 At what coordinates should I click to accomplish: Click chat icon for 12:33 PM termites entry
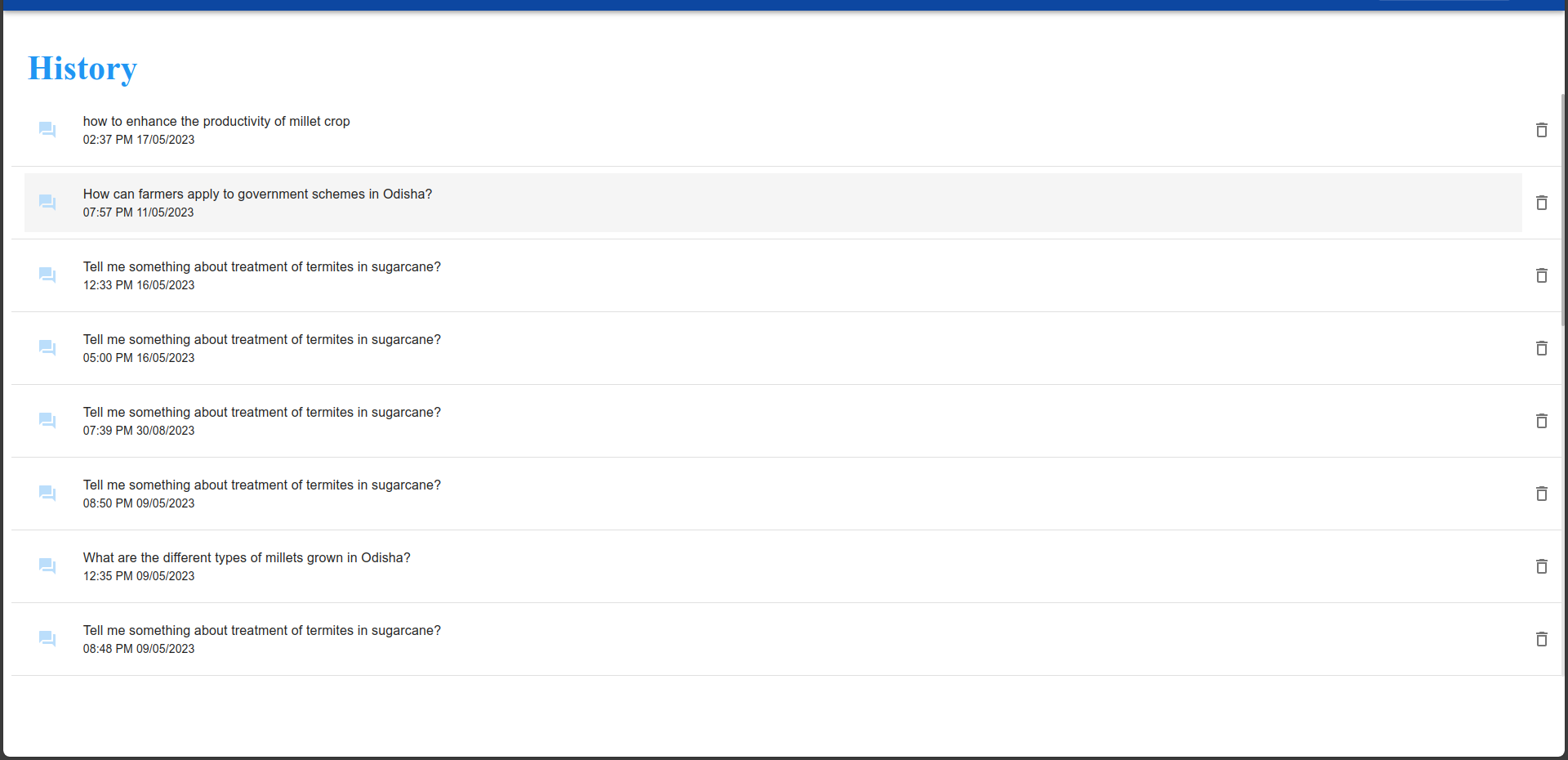tap(47, 275)
